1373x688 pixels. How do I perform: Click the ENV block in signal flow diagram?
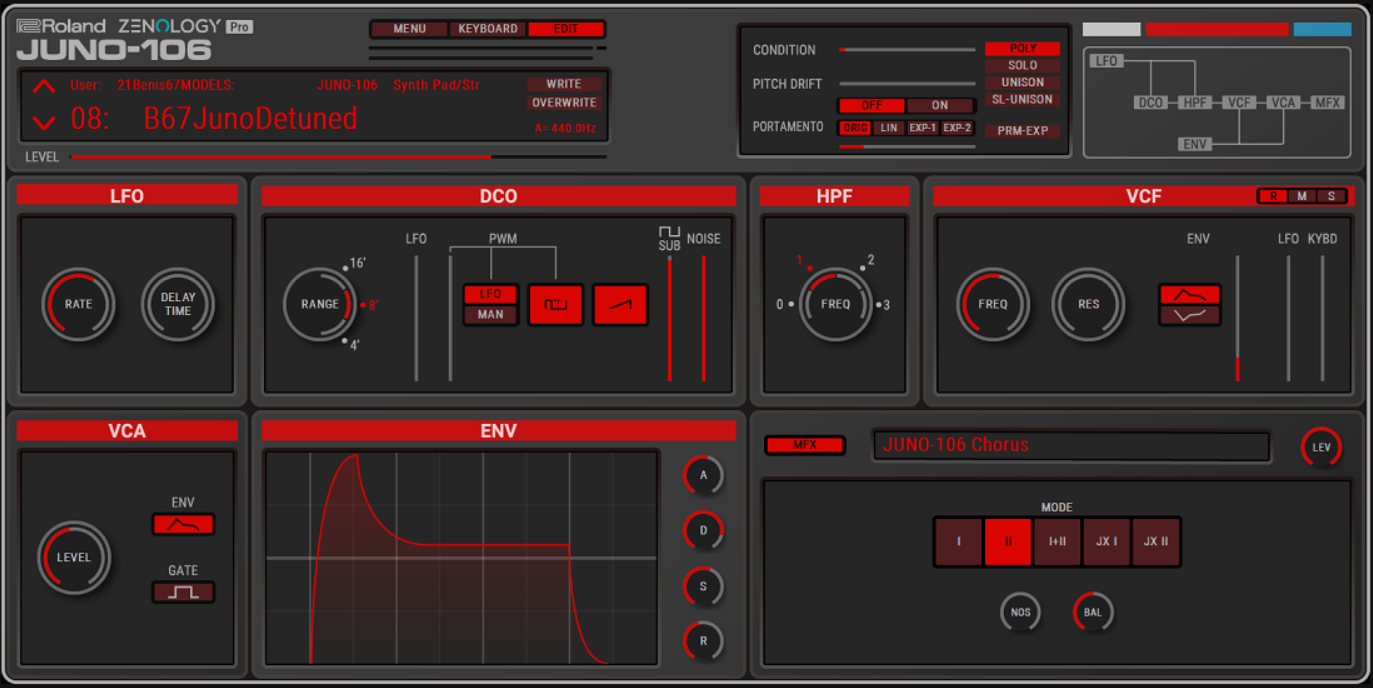tap(1195, 144)
